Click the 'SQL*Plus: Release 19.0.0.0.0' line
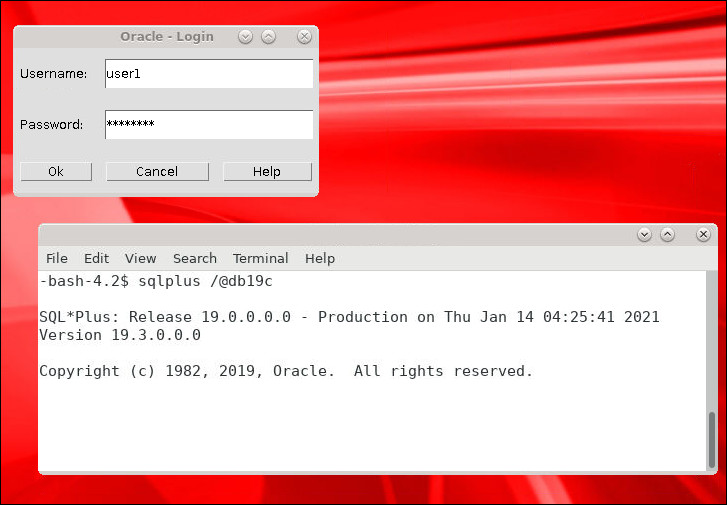The image size is (727, 505). [x=349, y=317]
